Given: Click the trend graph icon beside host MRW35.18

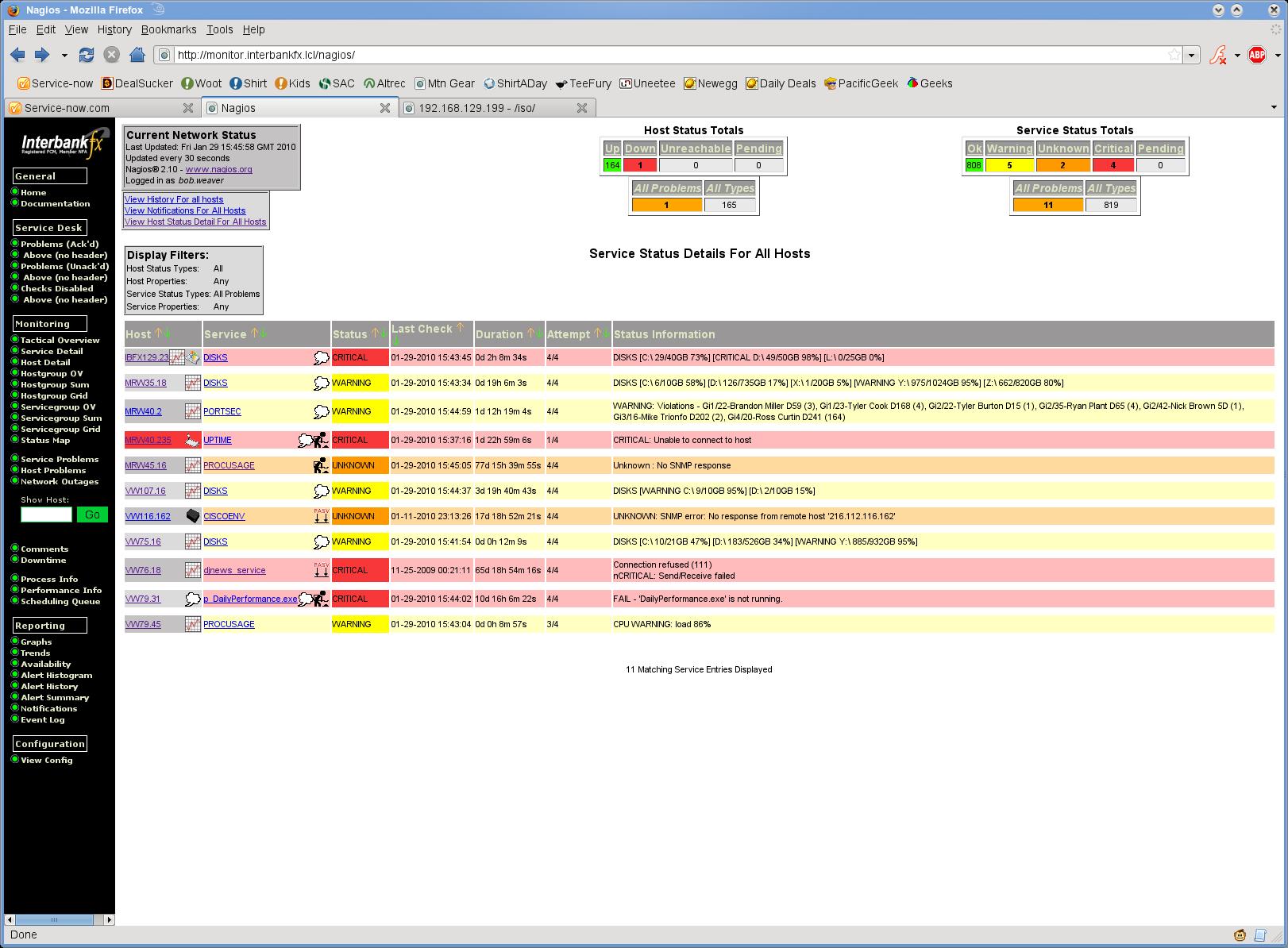Looking at the screenshot, I should [192, 383].
